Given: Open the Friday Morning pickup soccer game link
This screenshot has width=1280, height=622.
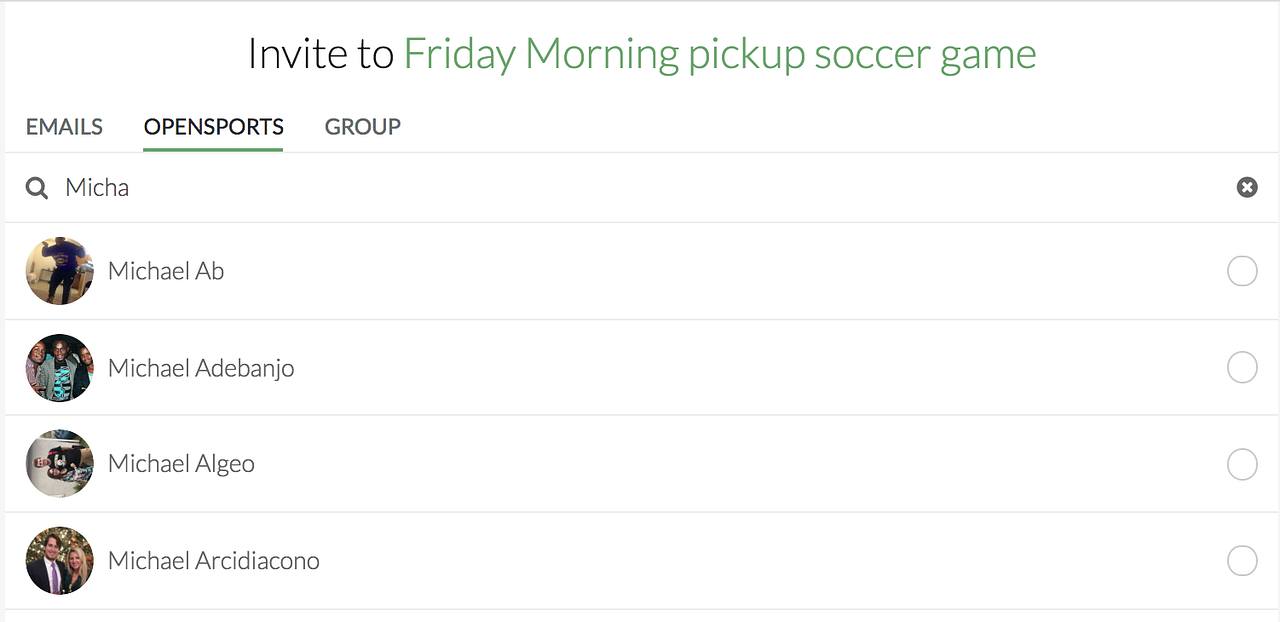Looking at the screenshot, I should (719, 54).
